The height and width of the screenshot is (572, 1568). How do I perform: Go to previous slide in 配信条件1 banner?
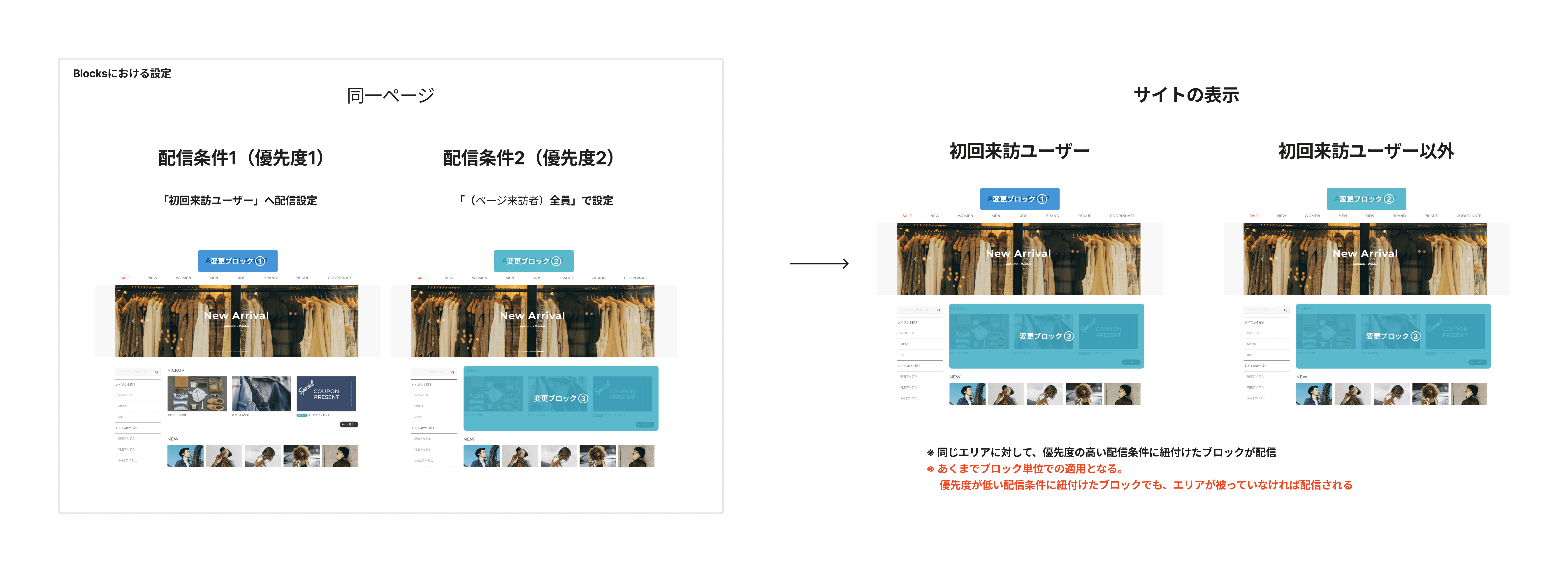click(x=133, y=321)
